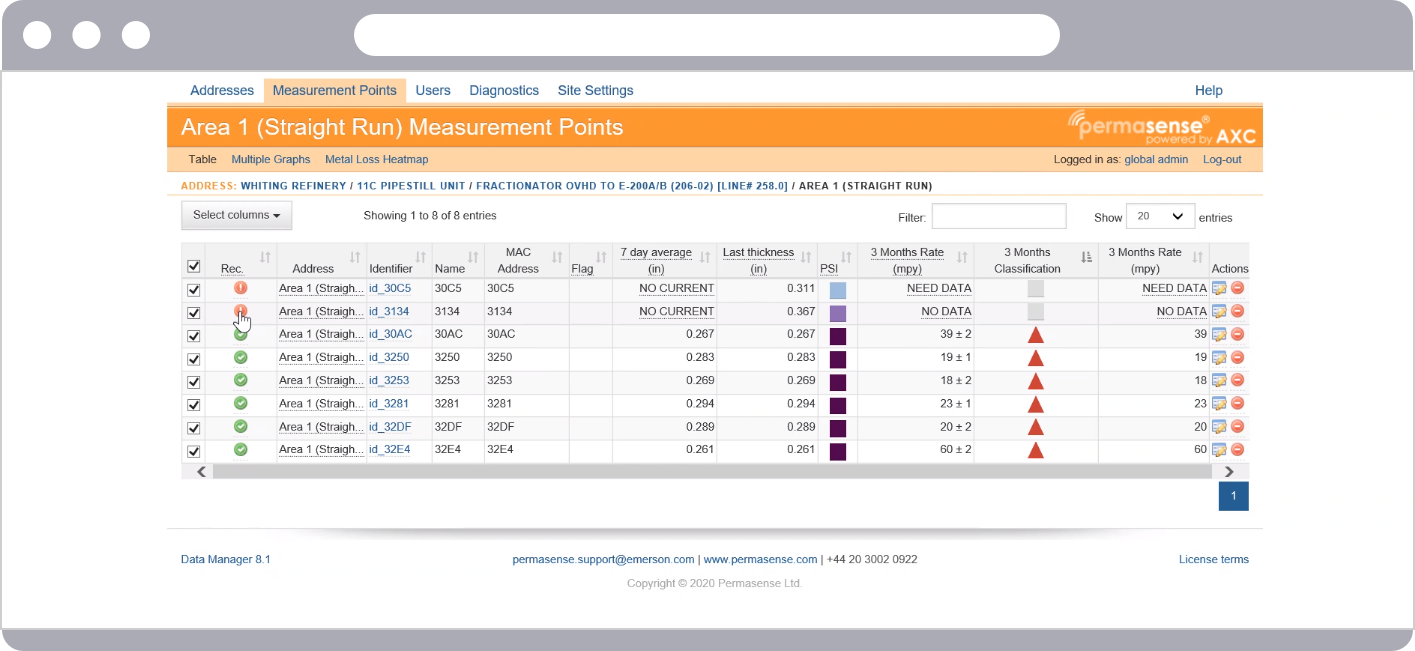This screenshot has width=1415, height=651.
Task: Switch to Multiple Graphs view
Action: coord(271,159)
